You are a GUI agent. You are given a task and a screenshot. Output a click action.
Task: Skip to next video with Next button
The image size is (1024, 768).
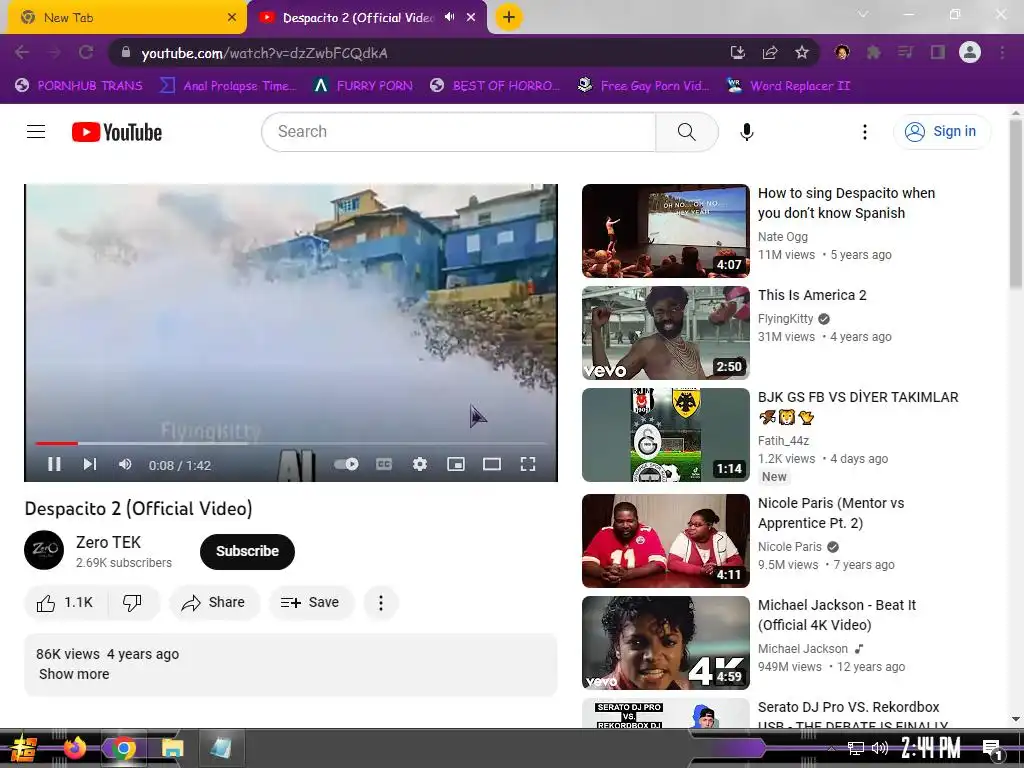pyautogui.click(x=89, y=464)
